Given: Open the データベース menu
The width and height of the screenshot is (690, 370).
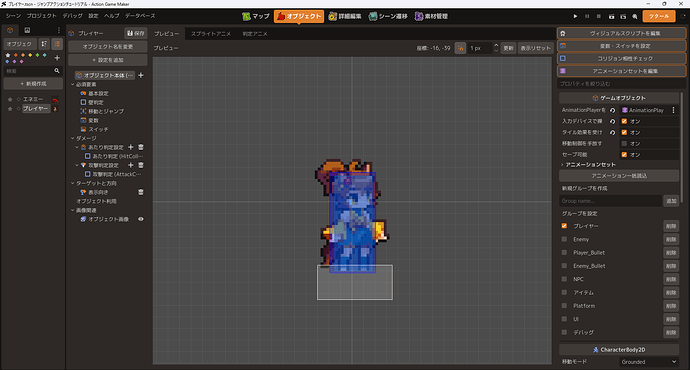Looking at the screenshot, I should 140,16.
